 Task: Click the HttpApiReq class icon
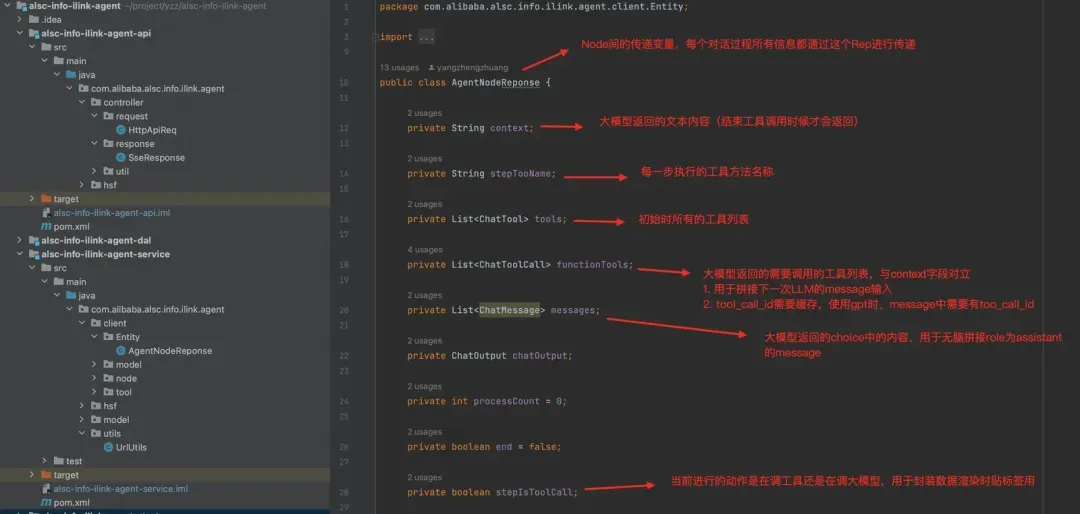click(x=121, y=130)
